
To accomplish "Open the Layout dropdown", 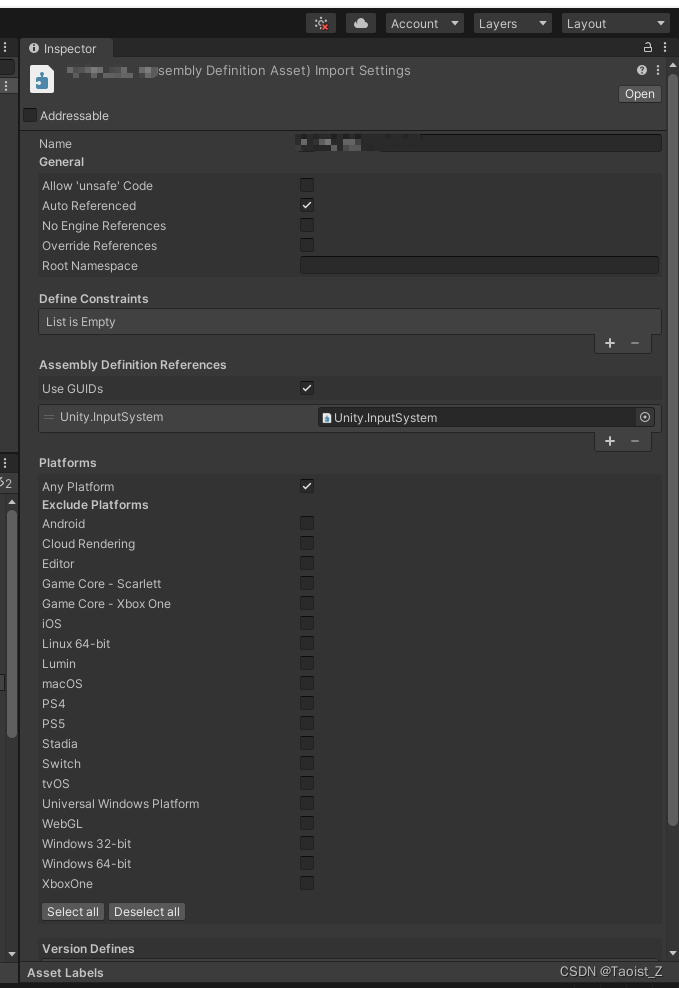I will click(615, 22).
